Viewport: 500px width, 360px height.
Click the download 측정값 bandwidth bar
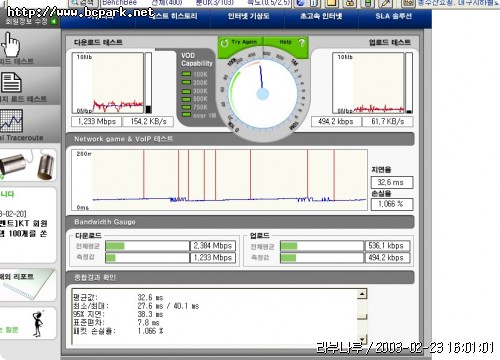pyautogui.click(x=147, y=258)
